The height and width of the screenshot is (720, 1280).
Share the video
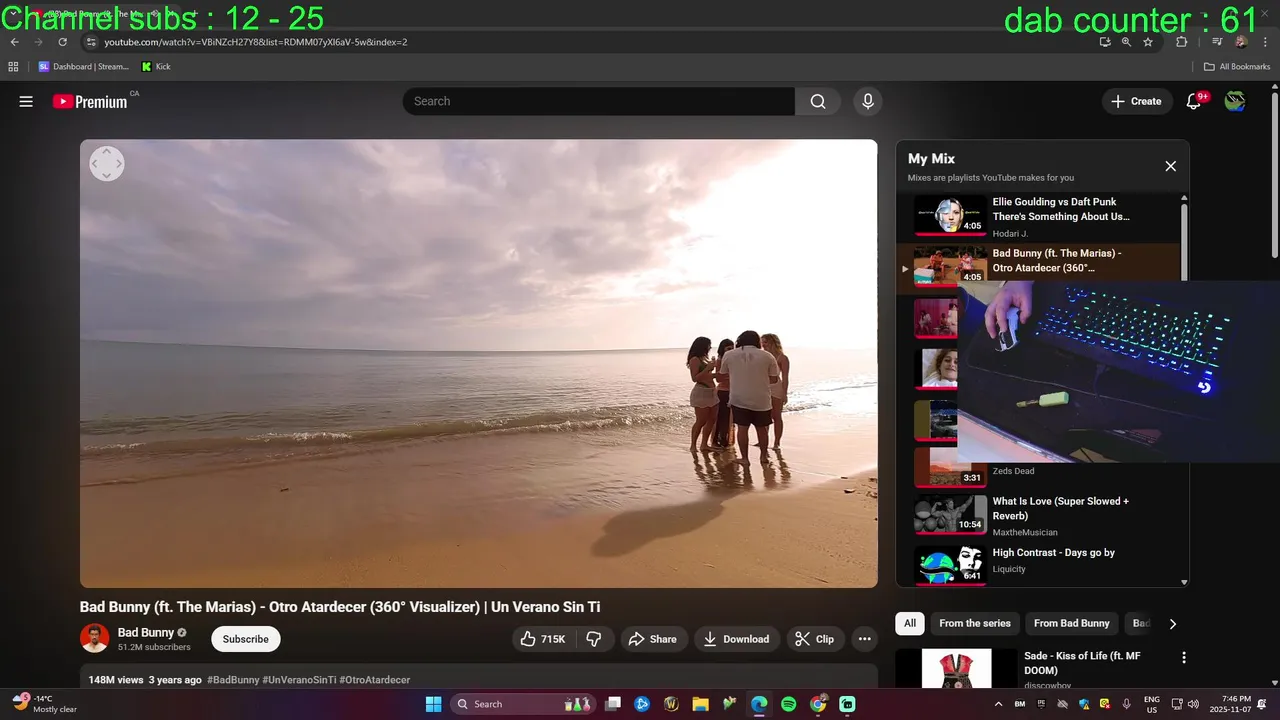point(653,639)
